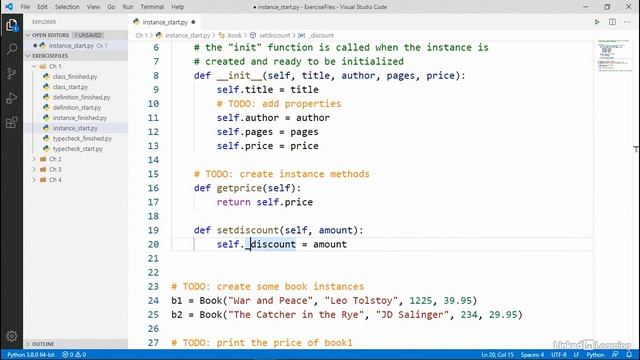Run Python file with play button
The height and width of the screenshot is (360, 640).
(x=597, y=22)
